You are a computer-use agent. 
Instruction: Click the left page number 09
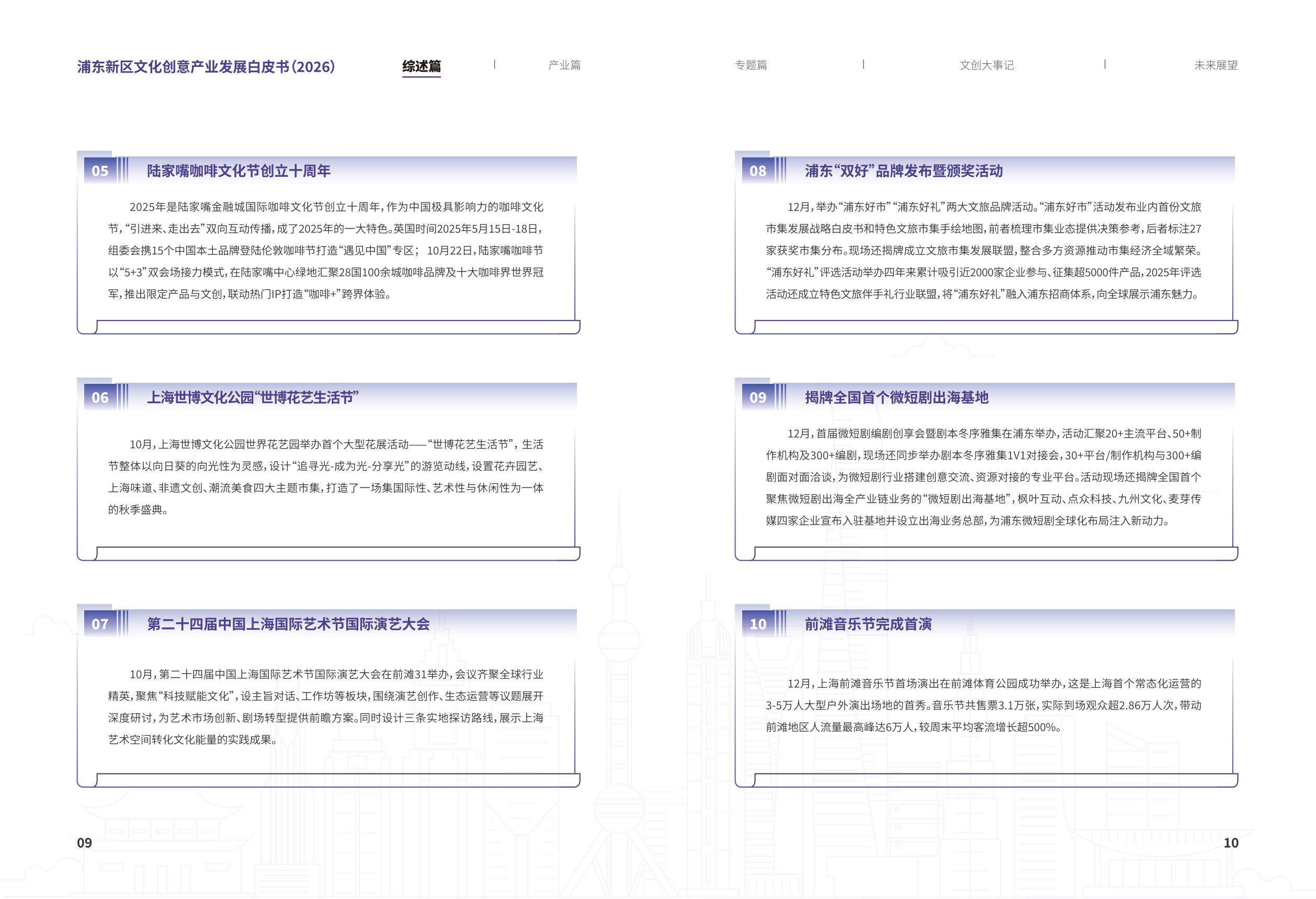(x=84, y=843)
